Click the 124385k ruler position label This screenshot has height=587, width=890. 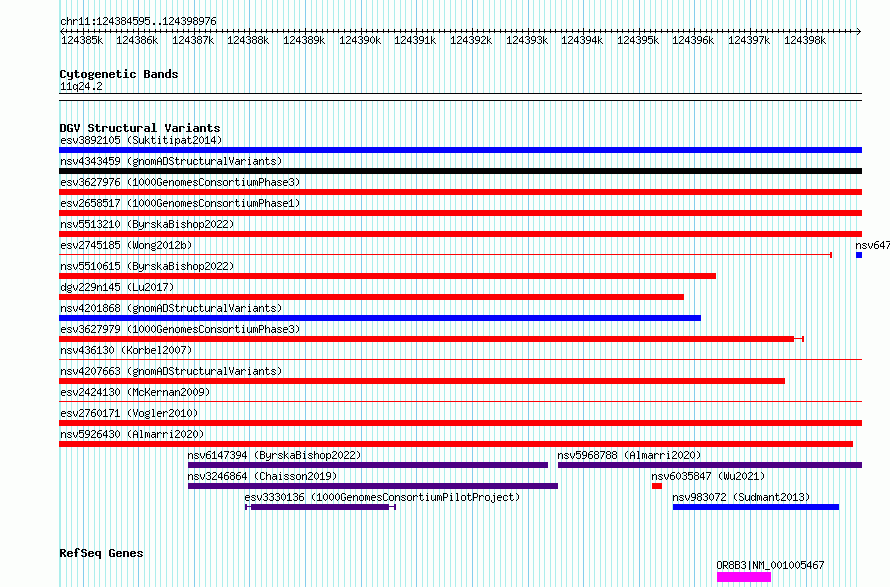click(82, 40)
